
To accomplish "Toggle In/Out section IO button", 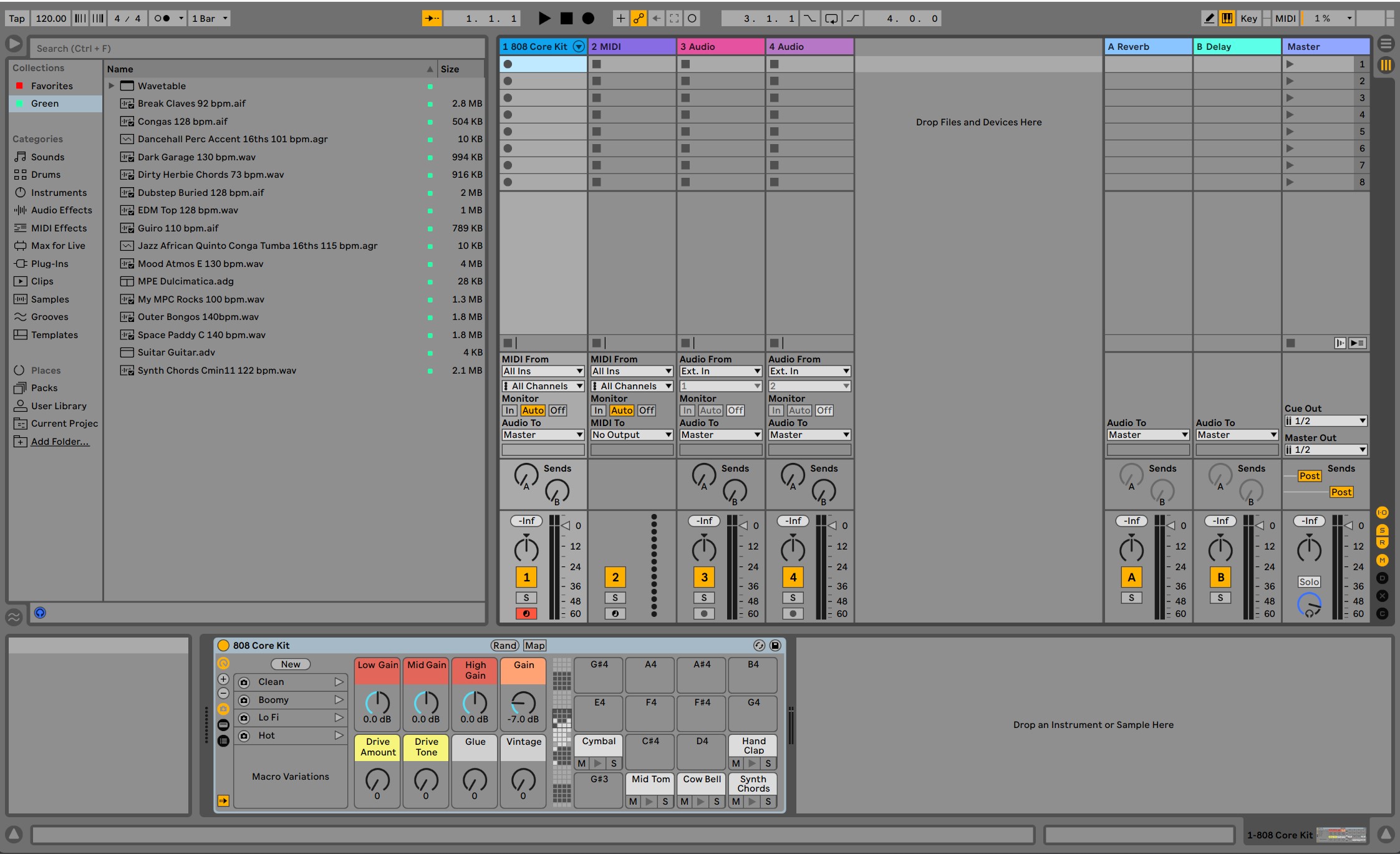I will click(1383, 513).
